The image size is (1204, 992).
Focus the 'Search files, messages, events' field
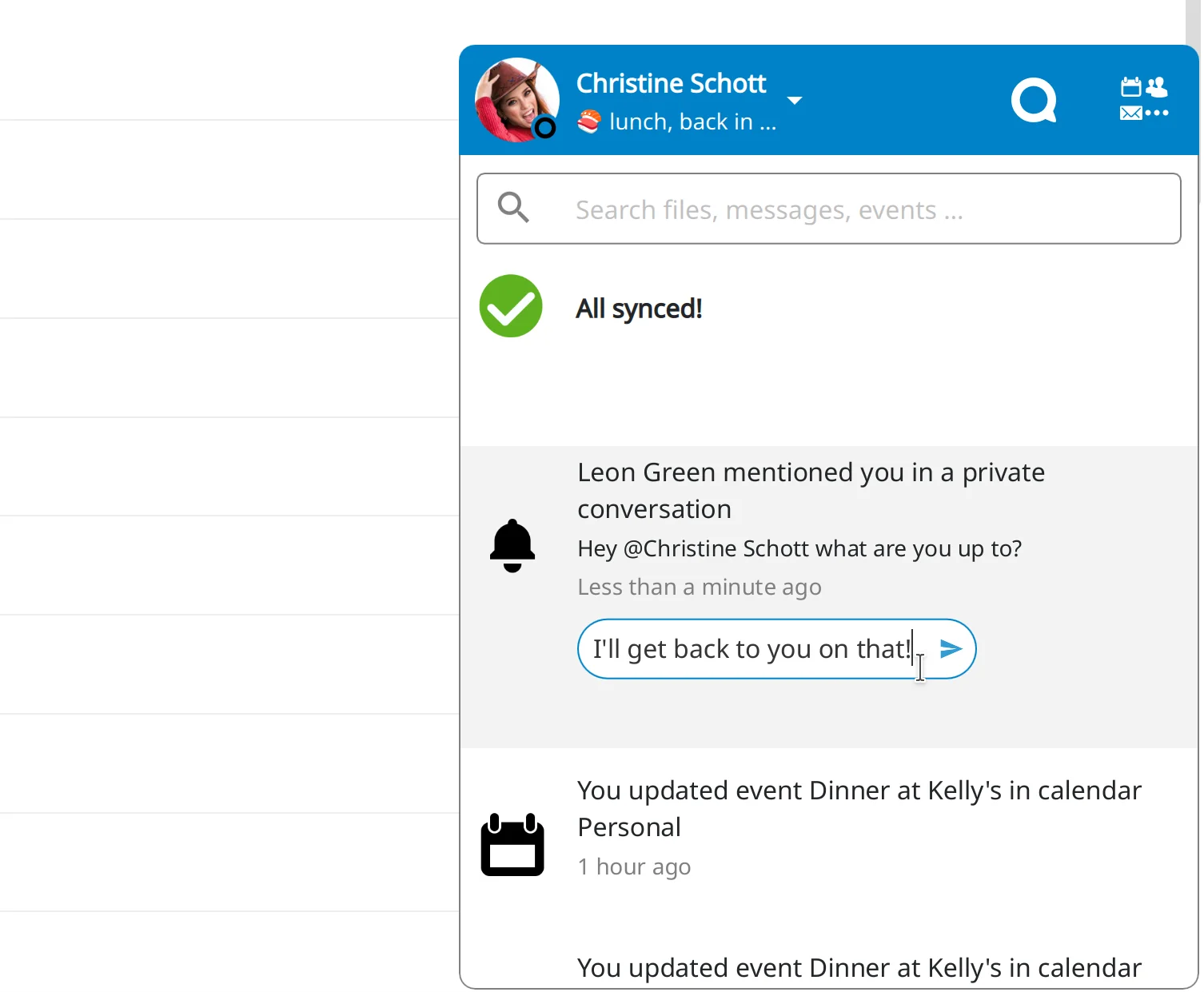click(828, 209)
